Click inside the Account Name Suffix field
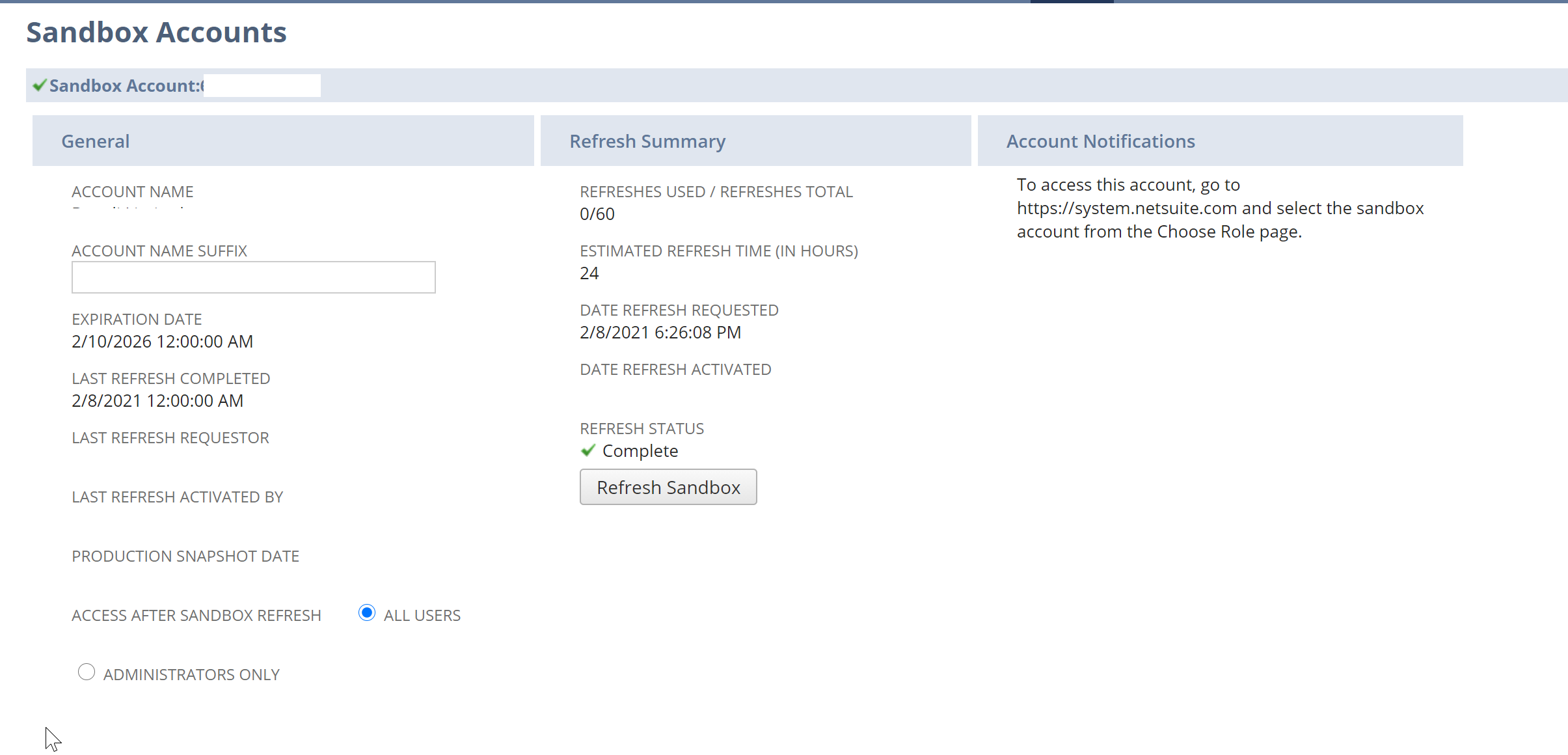The height and width of the screenshot is (755, 1568). (x=253, y=277)
